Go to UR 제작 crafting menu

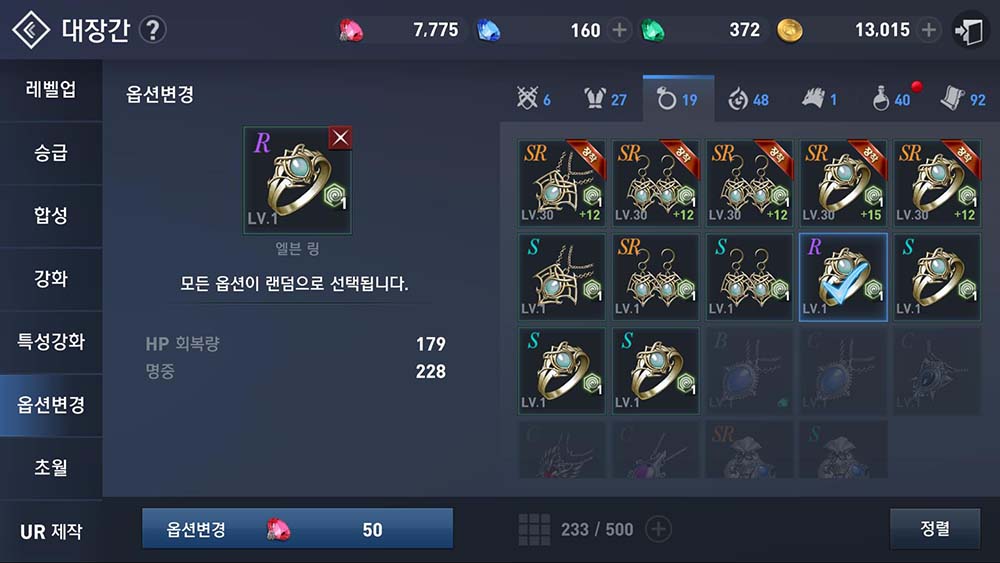pyautogui.click(x=51, y=530)
